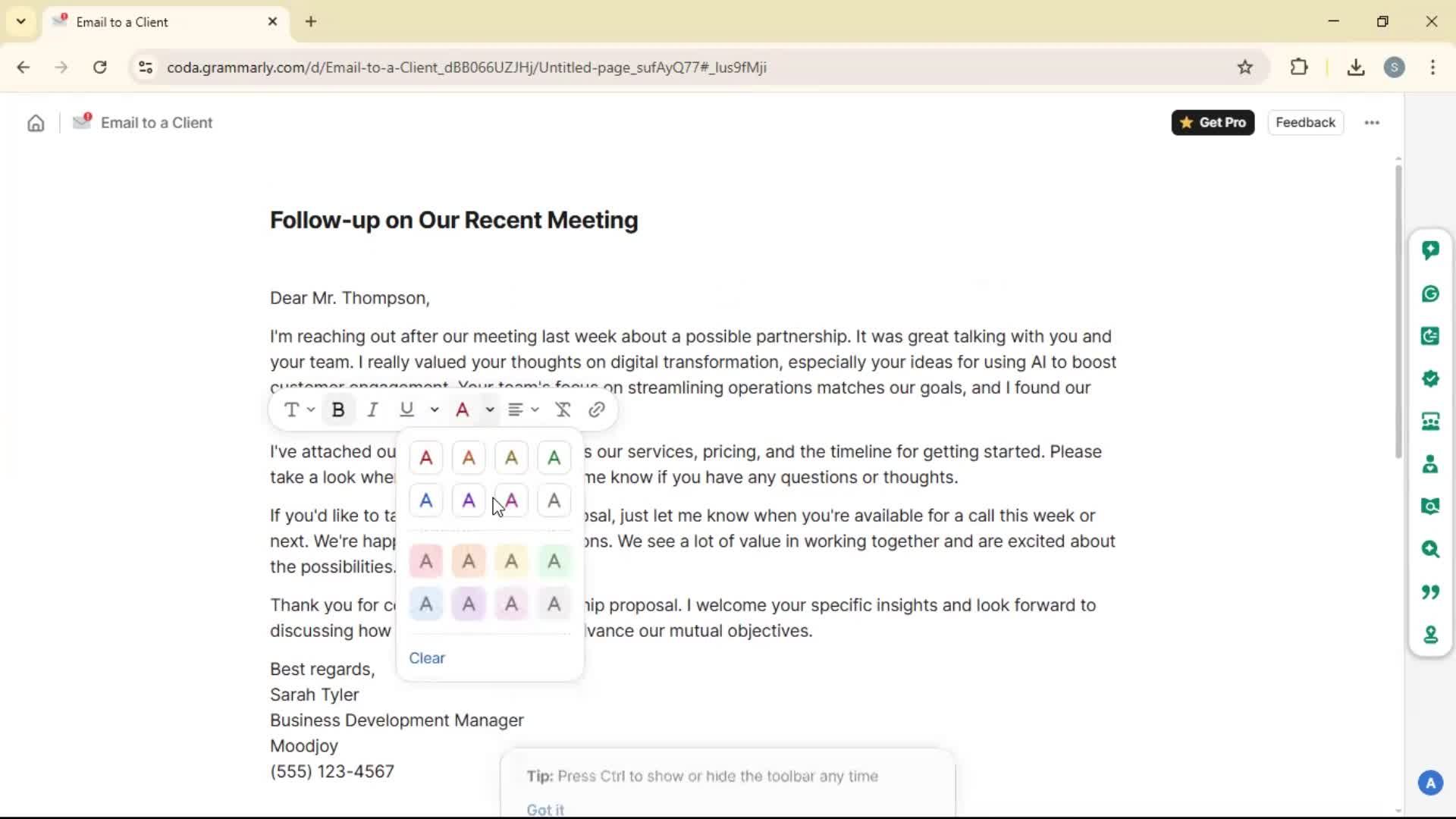This screenshot has width=1456, height=819.
Task: Choose the light blue highlight swatch
Action: (426, 604)
